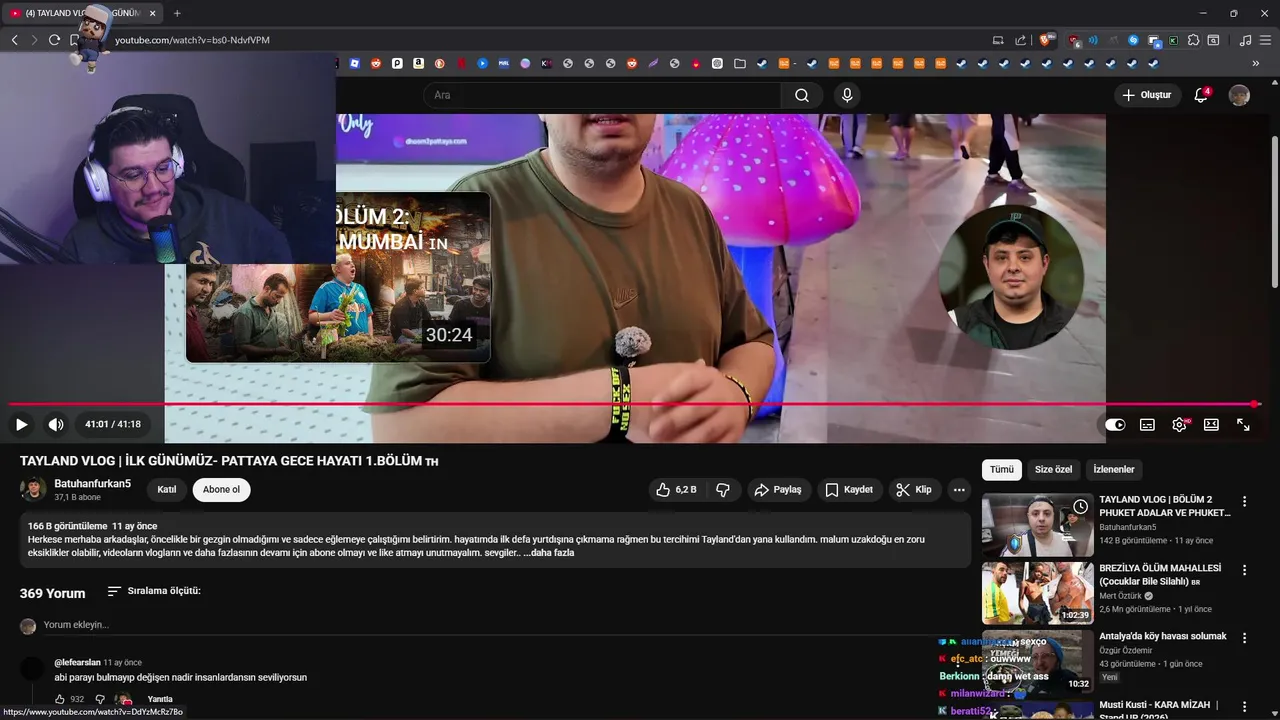Click the address bar URL
This screenshot has height=720, width=1280.
192,40
